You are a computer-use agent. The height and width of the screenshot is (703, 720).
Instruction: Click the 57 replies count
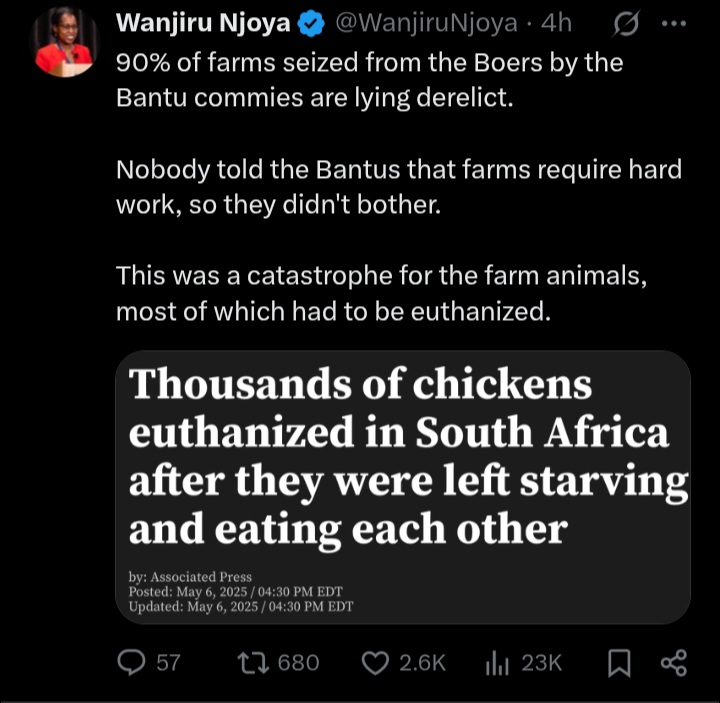169,662
